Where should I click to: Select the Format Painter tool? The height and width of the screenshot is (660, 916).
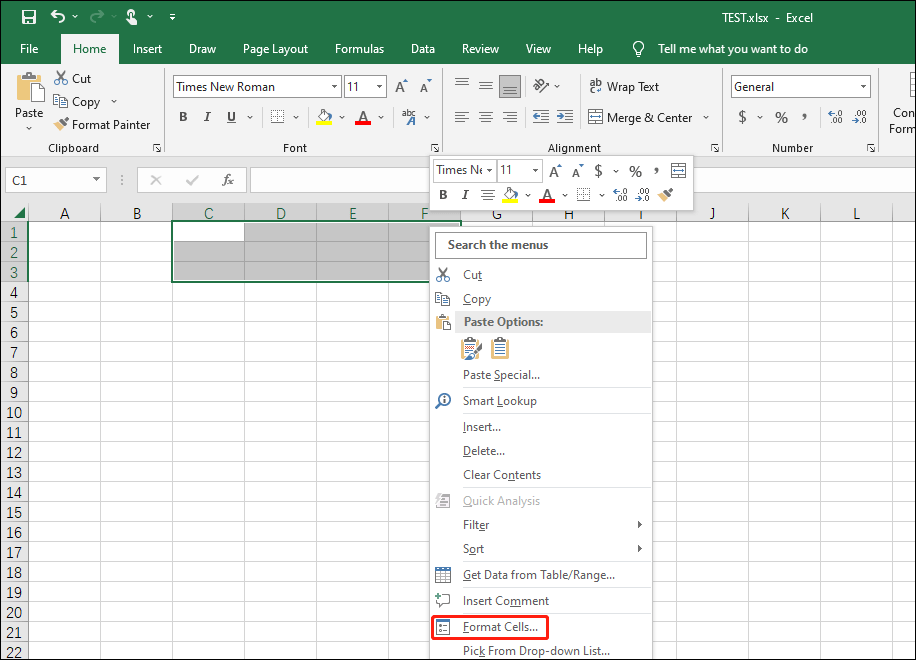point(103,124)
